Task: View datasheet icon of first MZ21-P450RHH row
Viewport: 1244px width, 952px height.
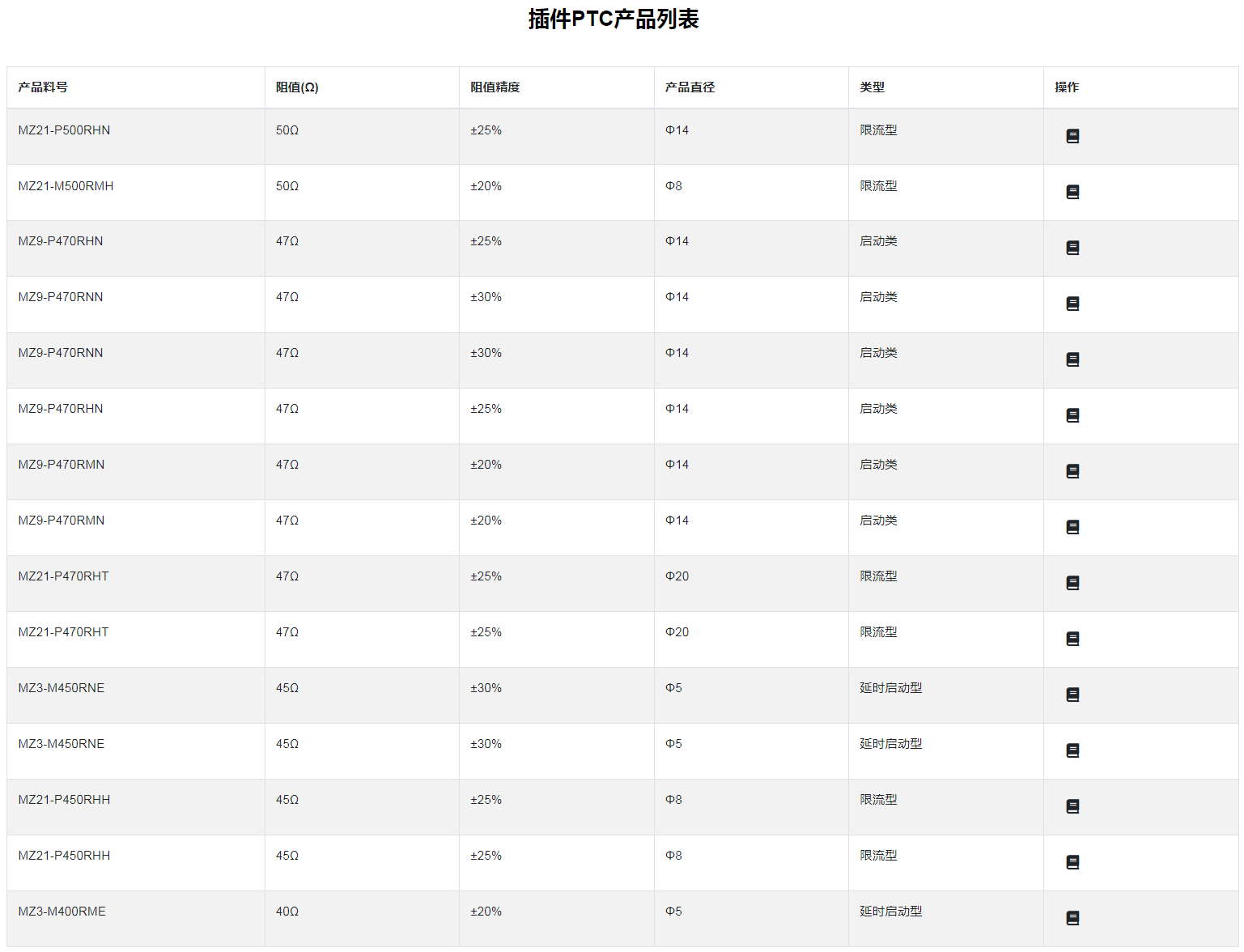Action: tap(1072, 806)
